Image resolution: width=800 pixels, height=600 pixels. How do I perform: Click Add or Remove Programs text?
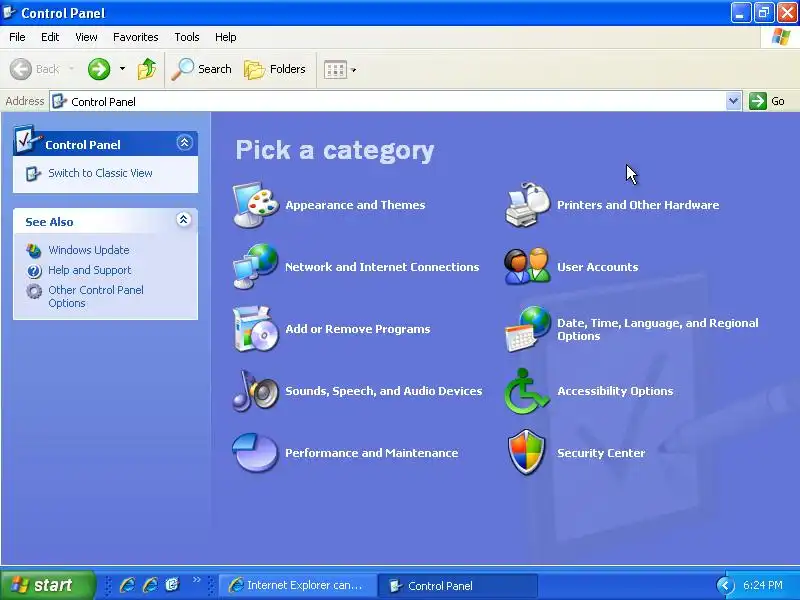tap(358, 329)
